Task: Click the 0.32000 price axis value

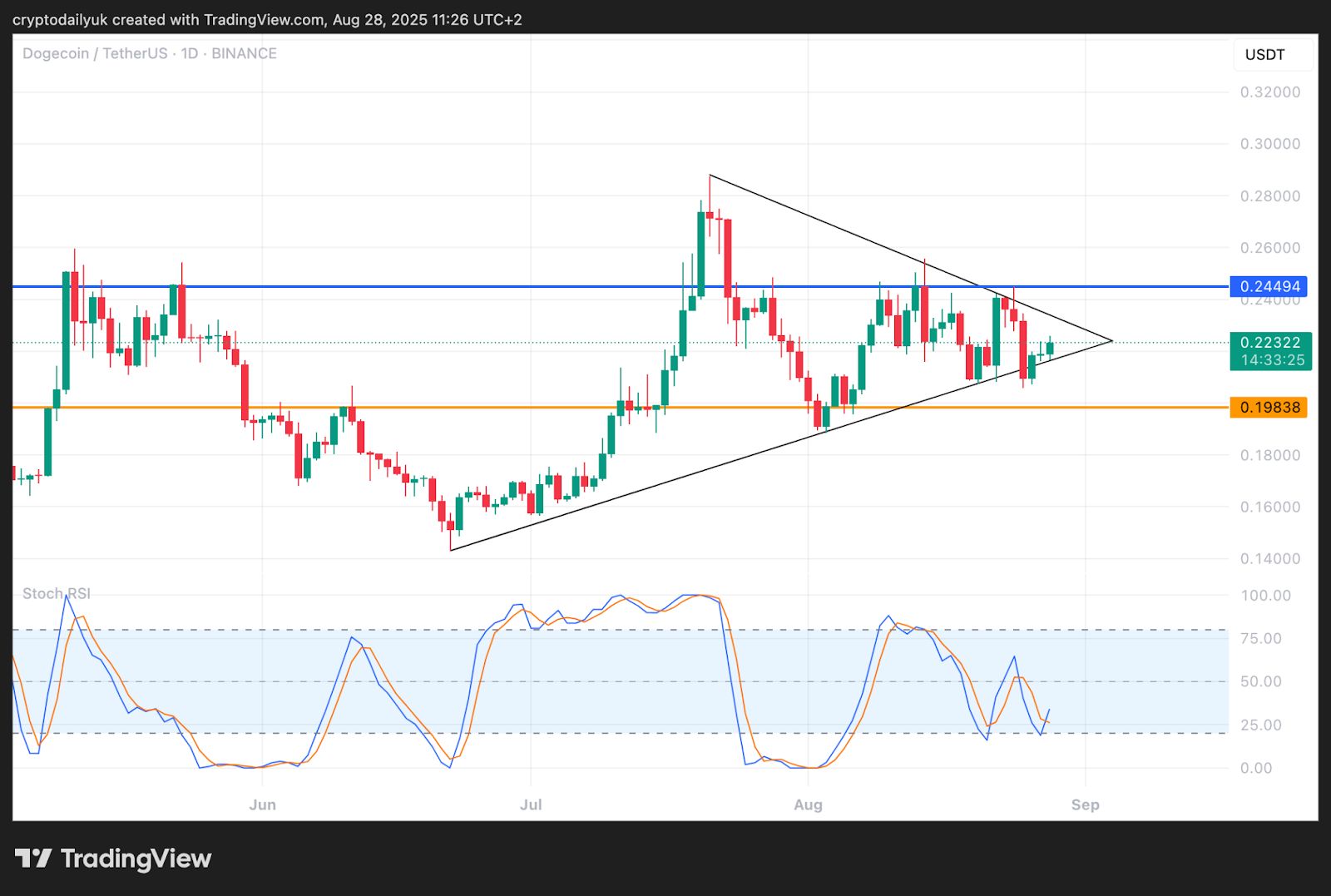Action: tap(1270, 92)
